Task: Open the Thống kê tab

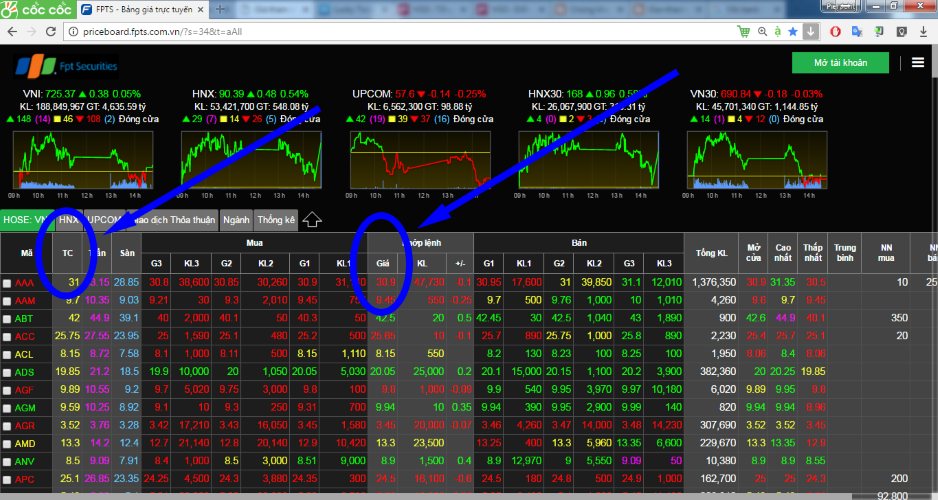Action: [276, 219]
